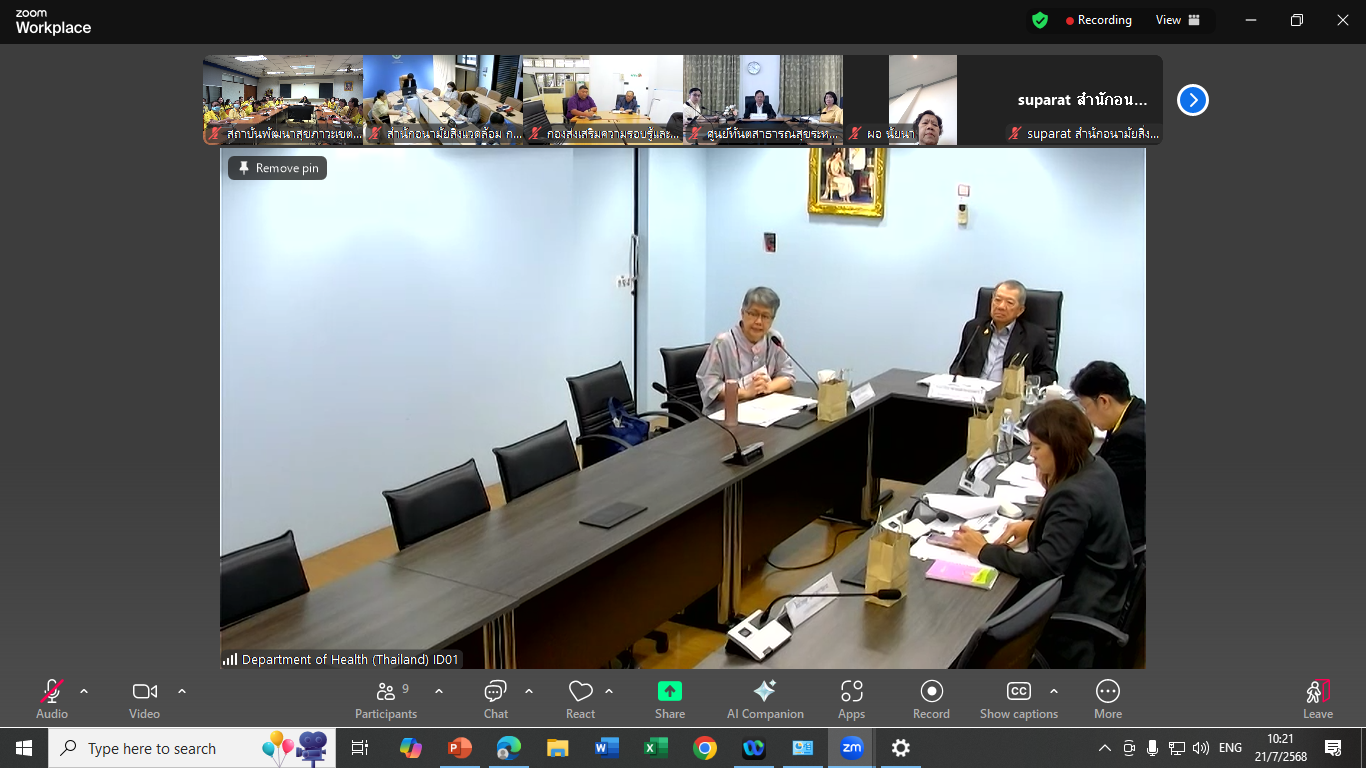
Task: Expand video options arrow next to Video
Action: [182, 691]
